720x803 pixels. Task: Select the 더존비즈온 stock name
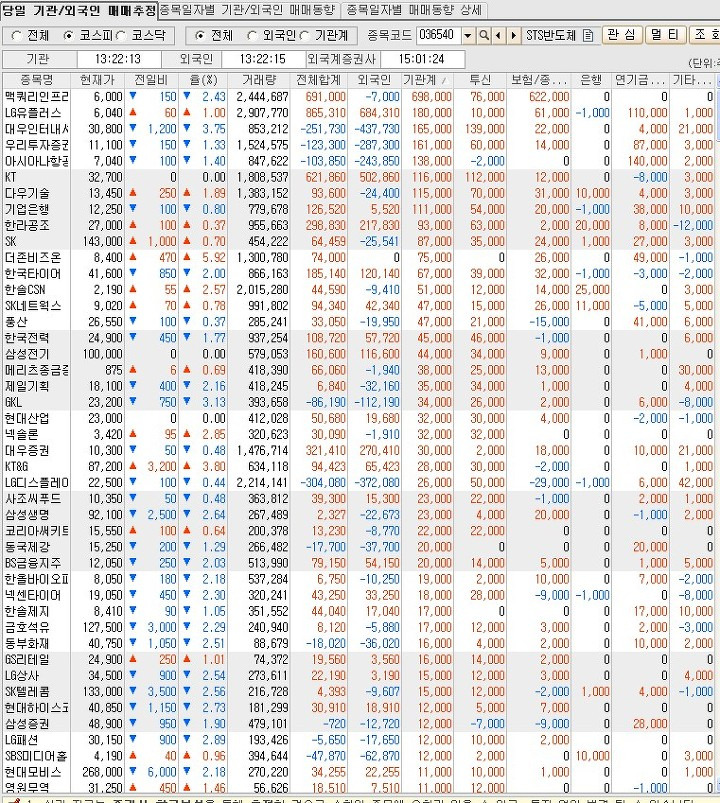(x=33, y=258)
